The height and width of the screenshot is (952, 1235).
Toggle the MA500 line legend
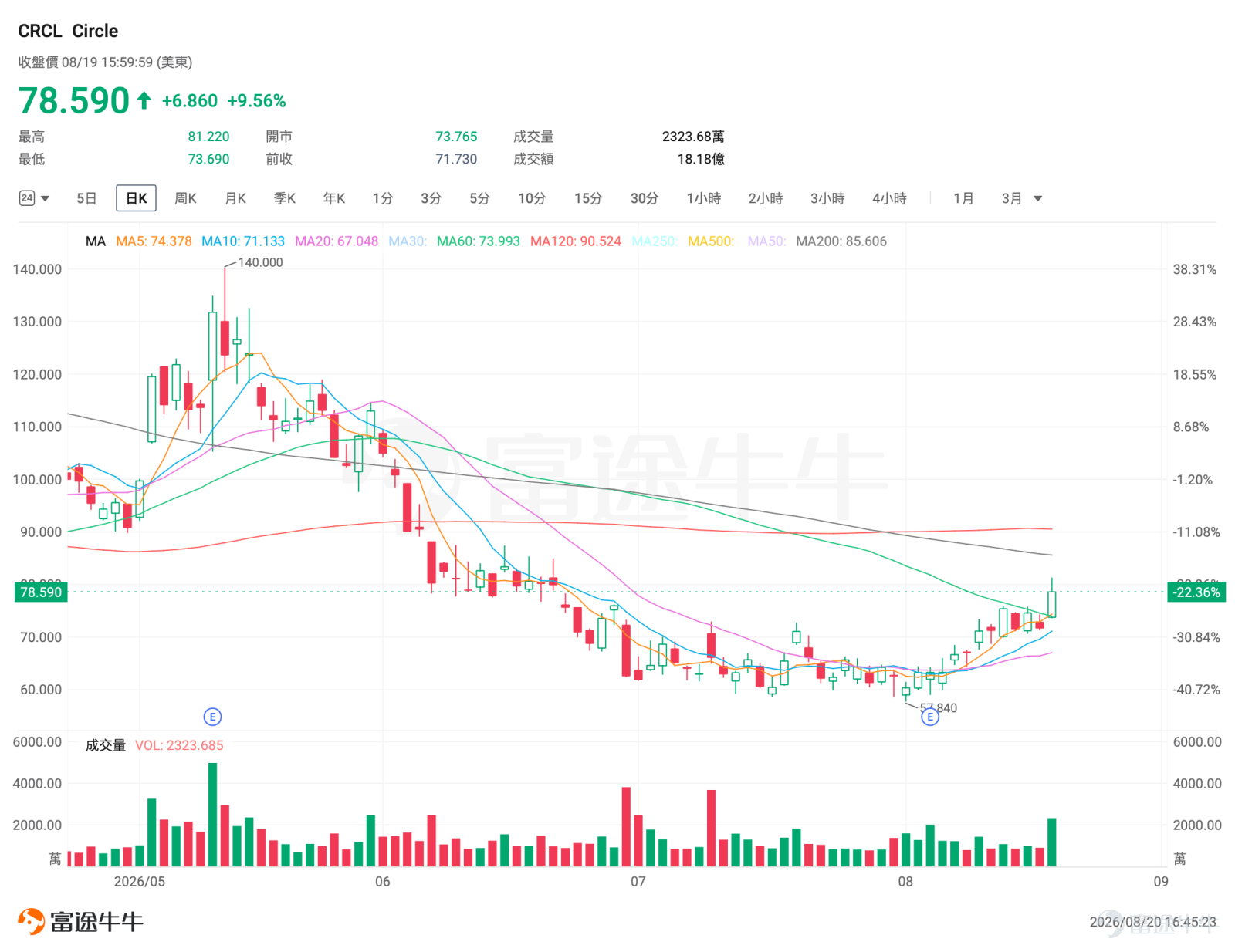pos(711,241)
